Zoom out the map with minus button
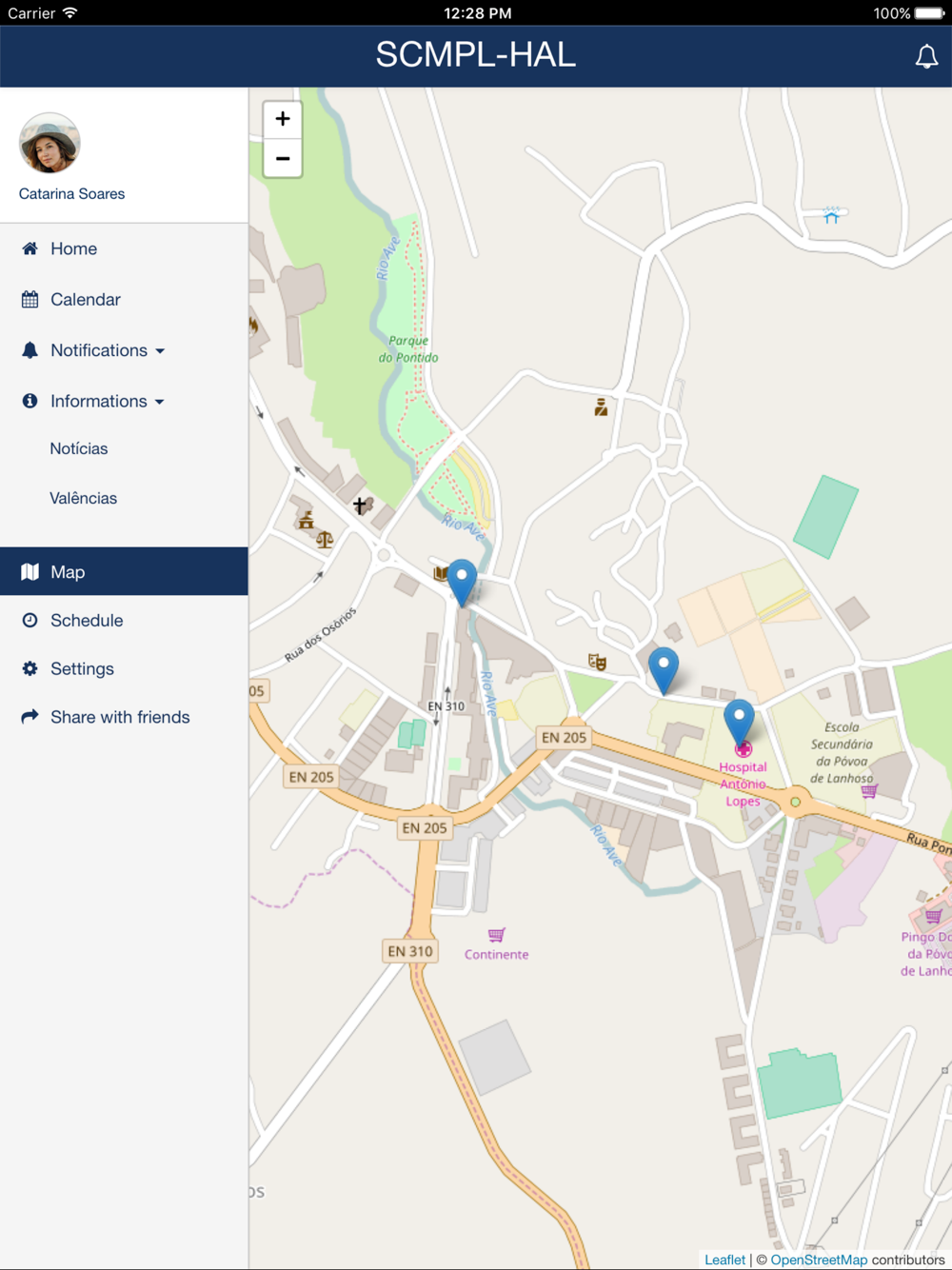Screen dimensions: 952x1270 point(283,159)
